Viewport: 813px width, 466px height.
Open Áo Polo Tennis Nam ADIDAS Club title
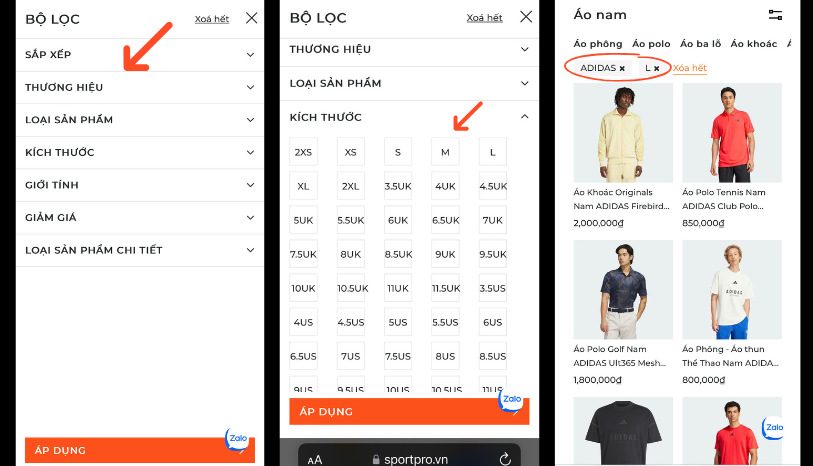[724, 199]
